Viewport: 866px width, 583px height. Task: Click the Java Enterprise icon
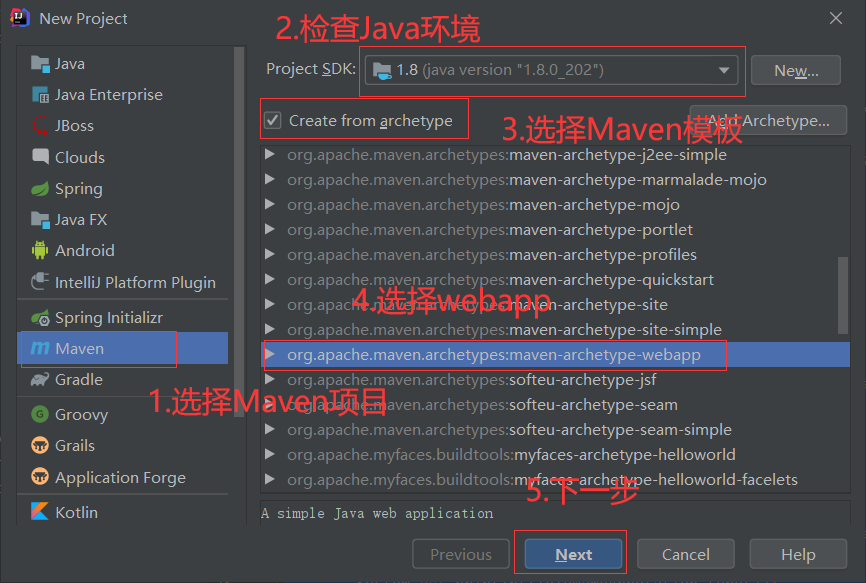(40, 95)
